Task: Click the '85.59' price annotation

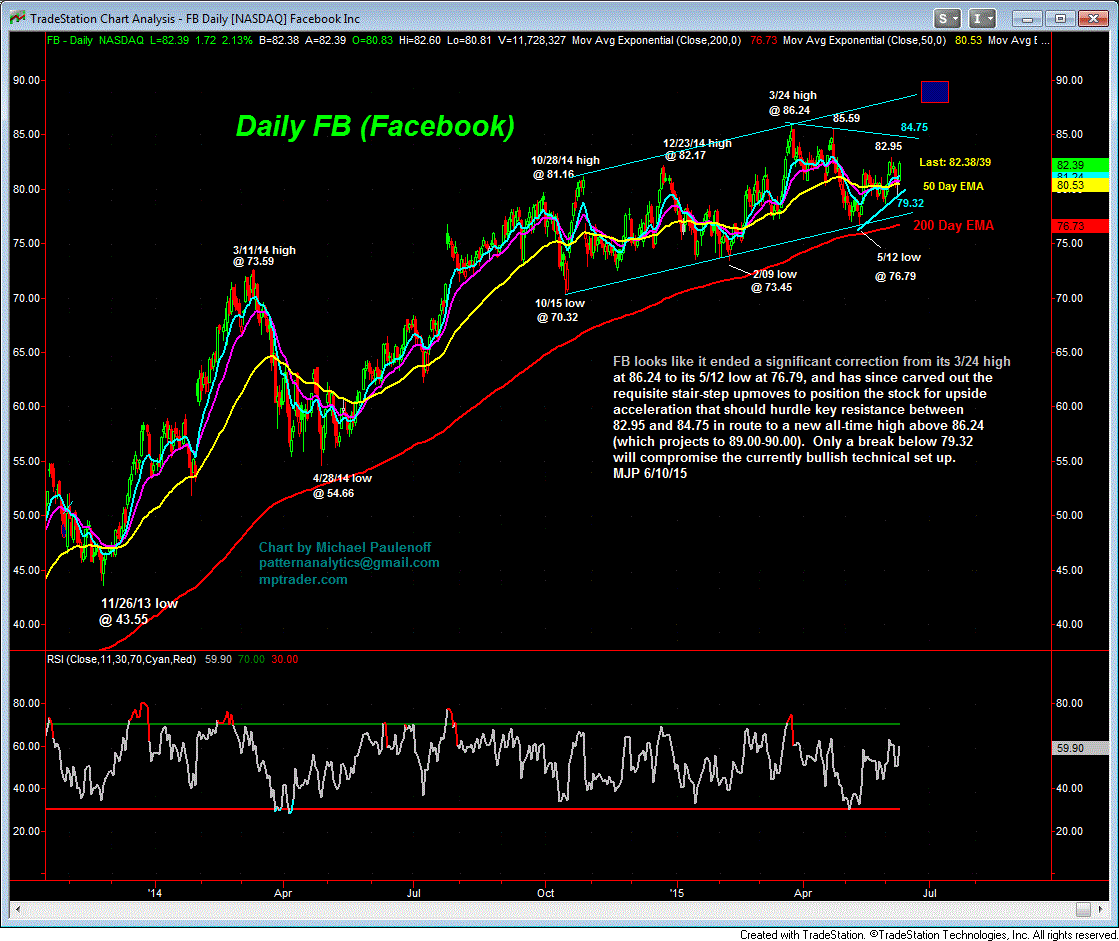Action: (x=846, y=118)
